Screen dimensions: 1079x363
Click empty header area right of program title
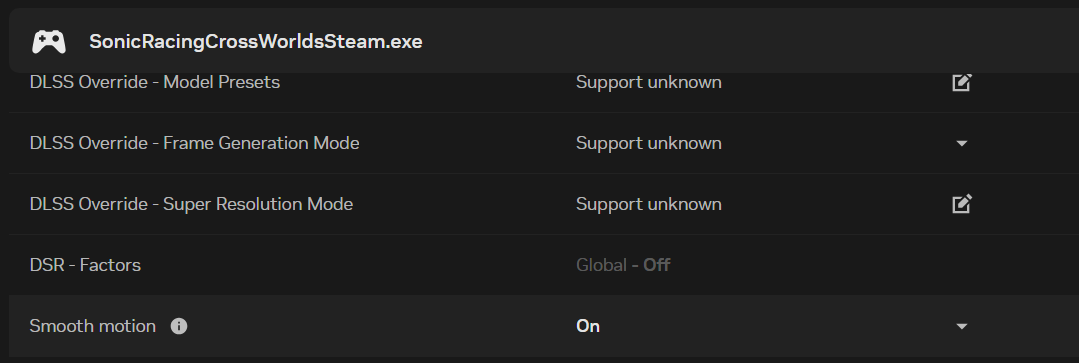pos(750,42)
